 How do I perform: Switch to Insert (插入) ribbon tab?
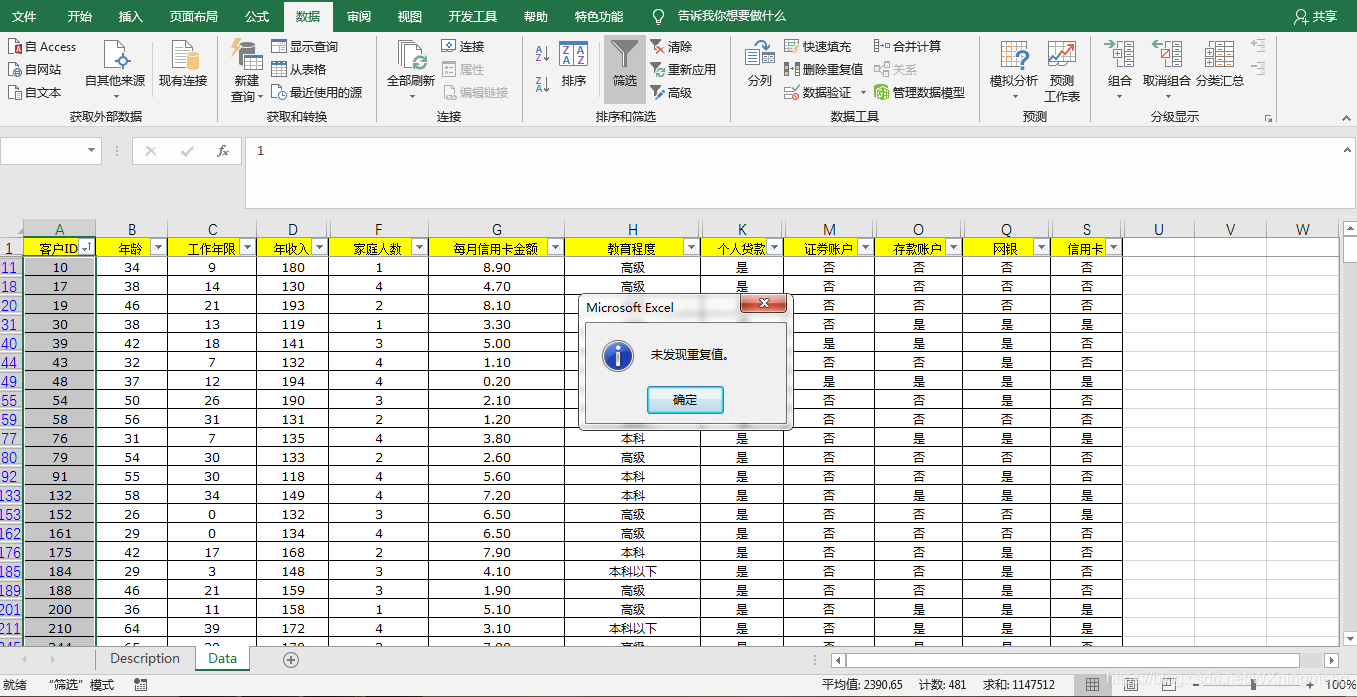[x=130, y=17]
